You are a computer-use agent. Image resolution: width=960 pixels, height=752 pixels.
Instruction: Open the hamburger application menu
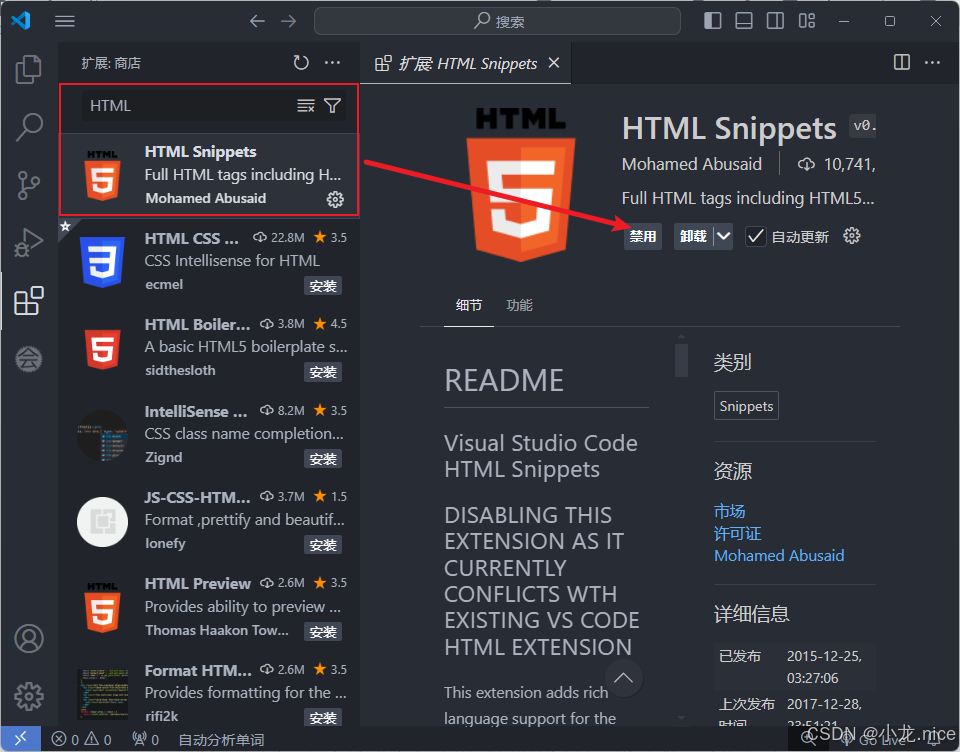(x=64, y=21)
